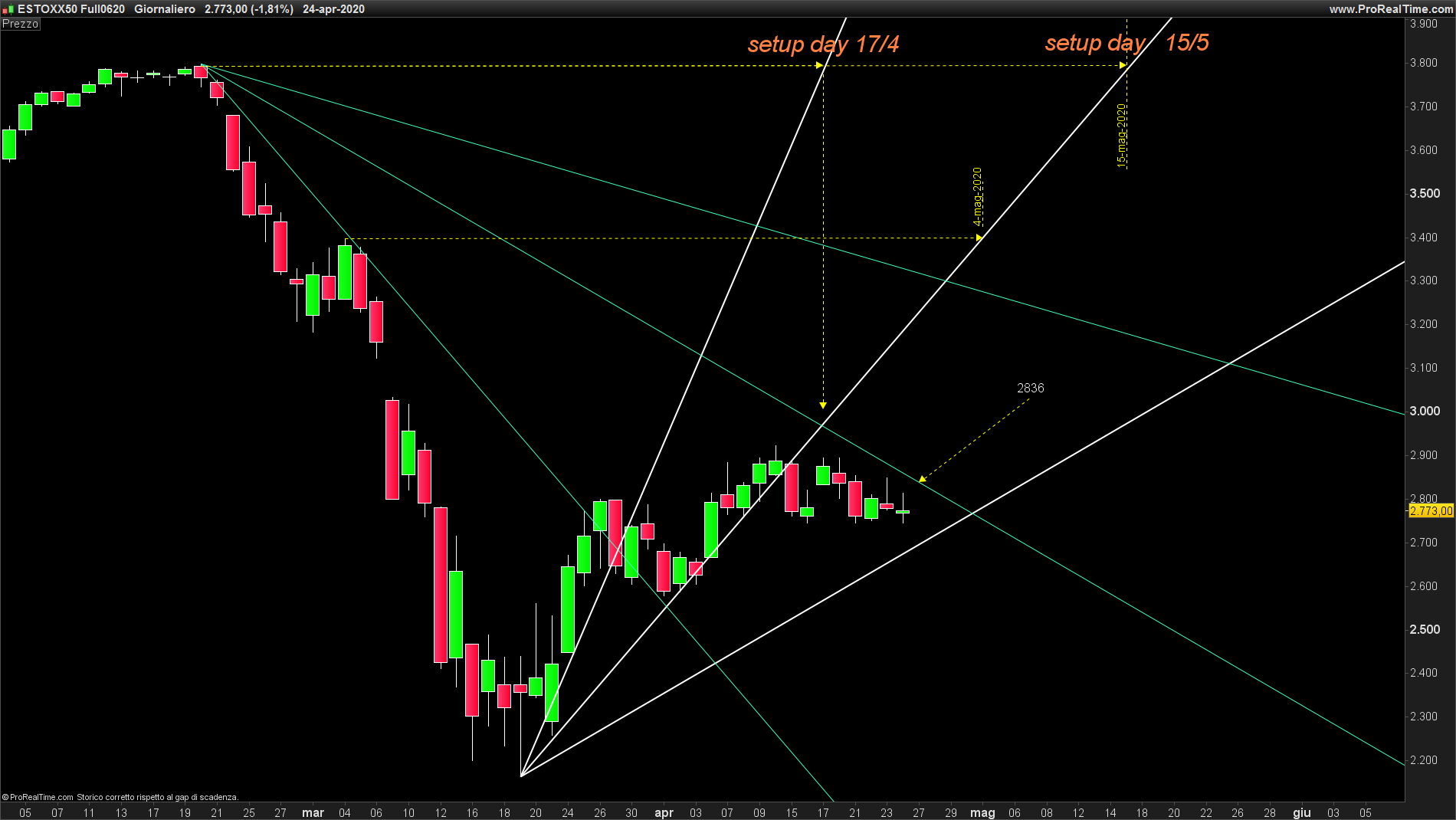Screen dimensions: 1456x820
Task: Select the 'setup day 17/4' annotation
Action: tap(823, 44)
